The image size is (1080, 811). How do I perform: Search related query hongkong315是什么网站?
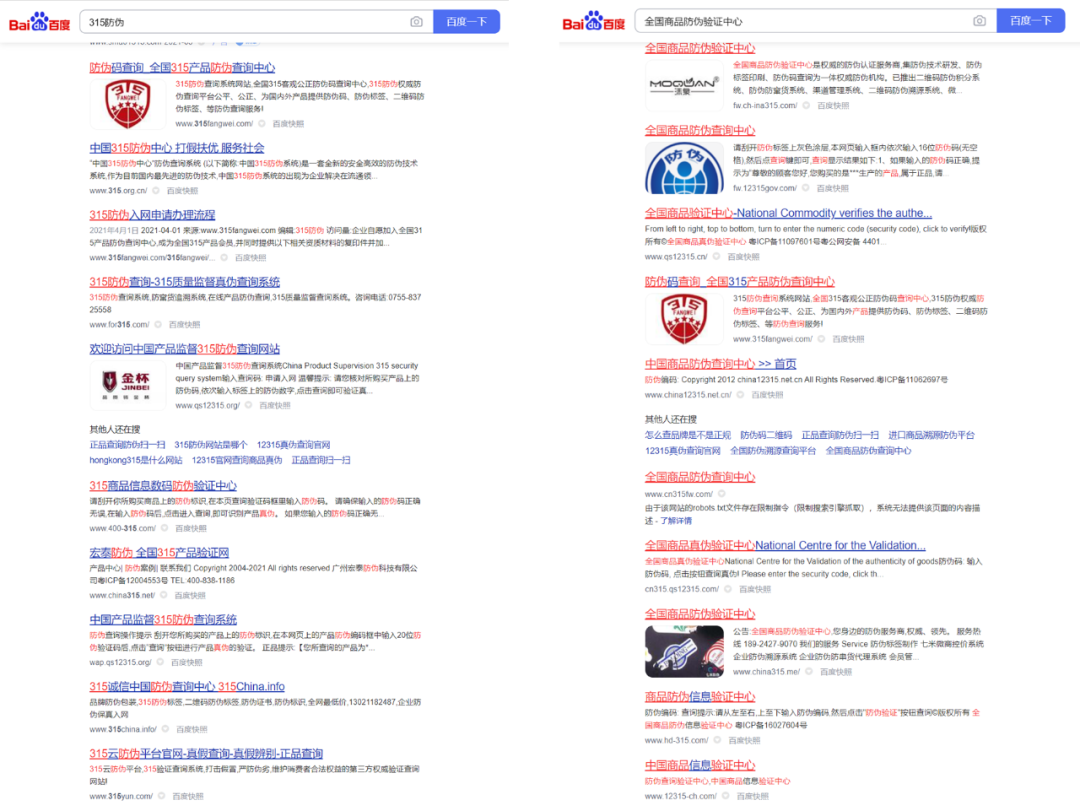pyautogui.click(x=136, y=460)
